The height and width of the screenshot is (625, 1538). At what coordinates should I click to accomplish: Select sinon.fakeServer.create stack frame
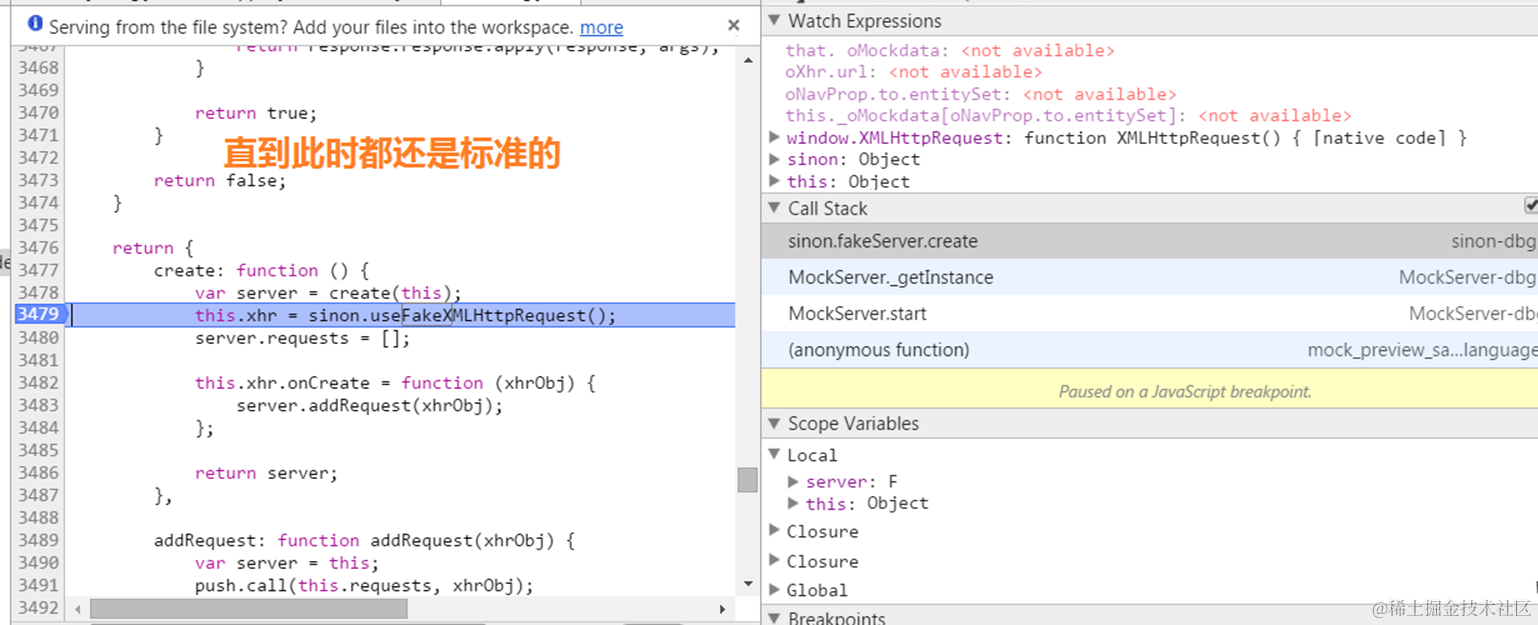[x=1149, y=241]
